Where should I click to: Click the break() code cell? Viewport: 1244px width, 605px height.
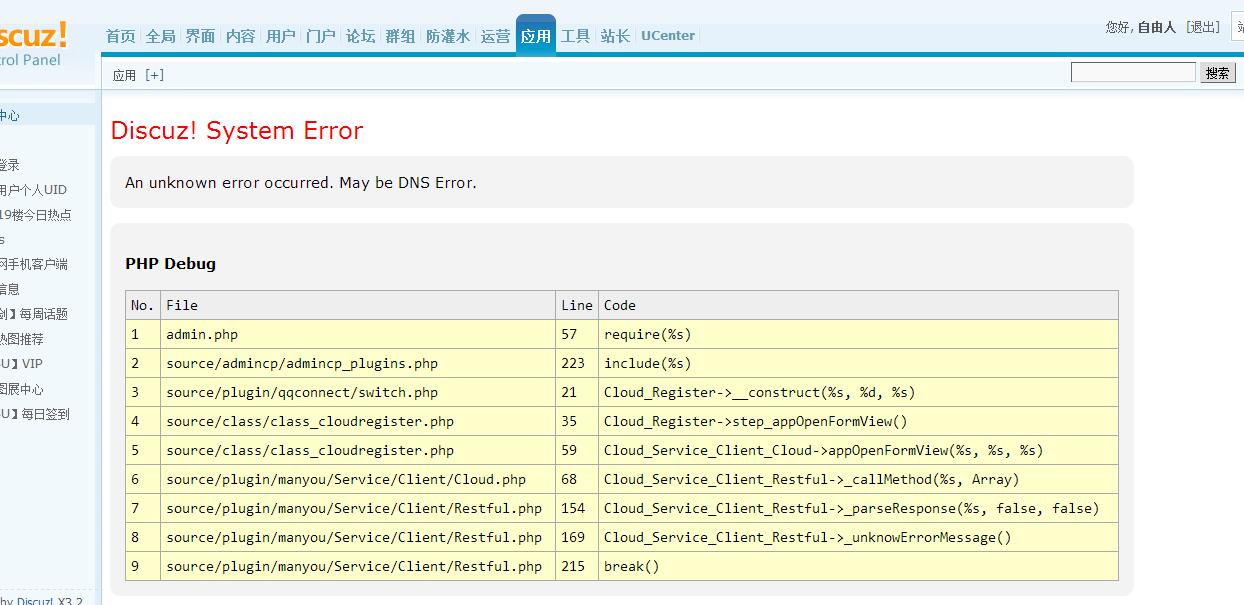click(858, 566)
